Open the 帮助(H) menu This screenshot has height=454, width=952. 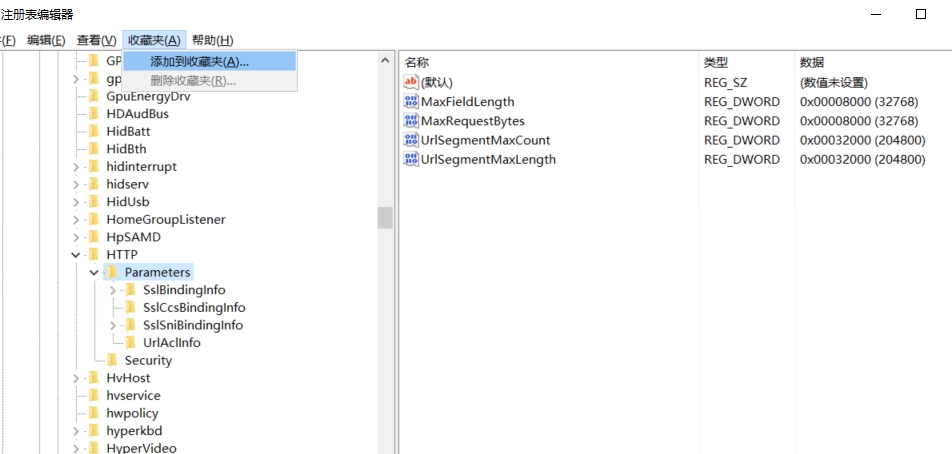[x=212, y=40]
